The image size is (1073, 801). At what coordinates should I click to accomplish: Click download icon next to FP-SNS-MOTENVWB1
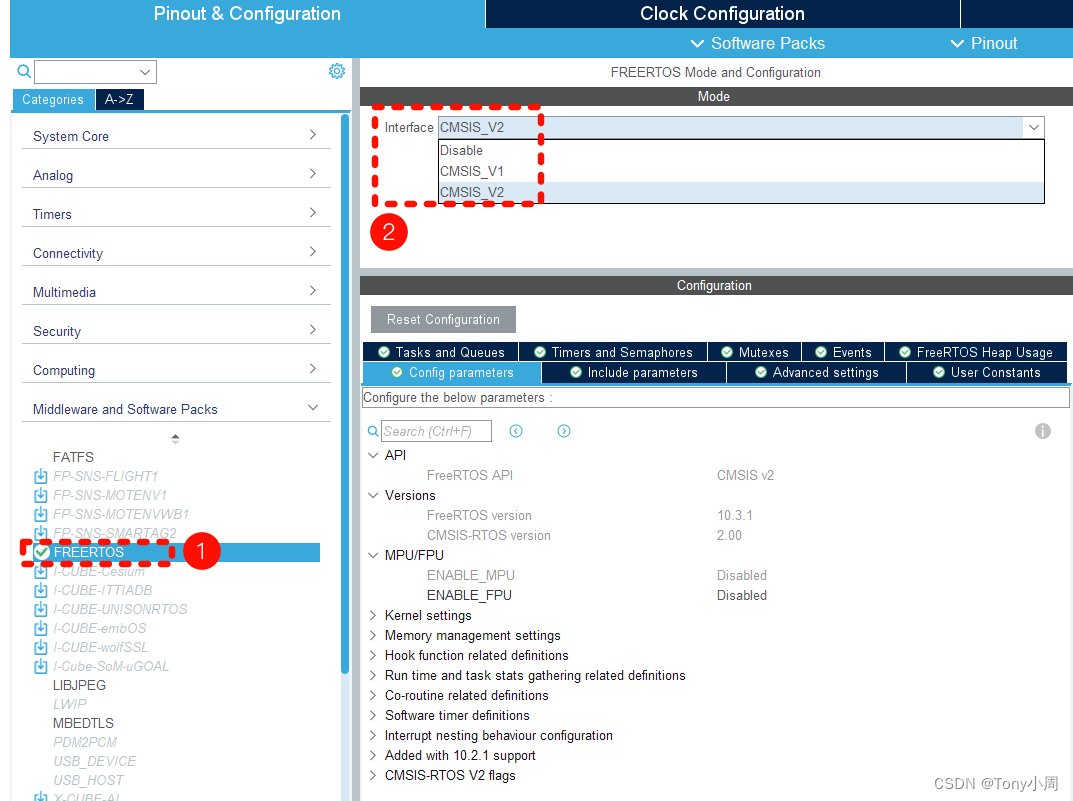41,514
